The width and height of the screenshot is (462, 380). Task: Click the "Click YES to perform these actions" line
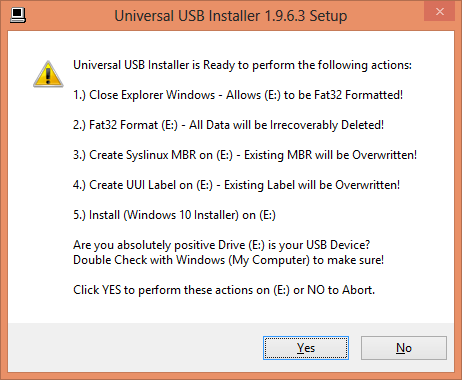(224, 290)
